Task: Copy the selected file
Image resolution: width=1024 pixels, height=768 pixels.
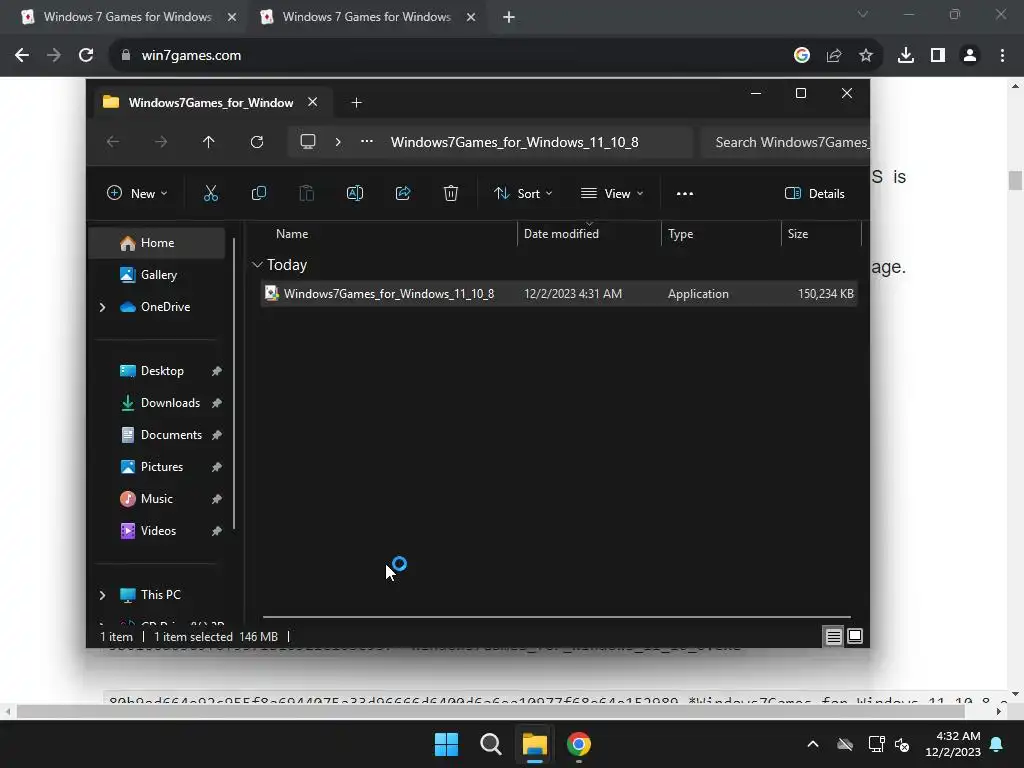Action: pyautogui.click(x=259, y=193)
